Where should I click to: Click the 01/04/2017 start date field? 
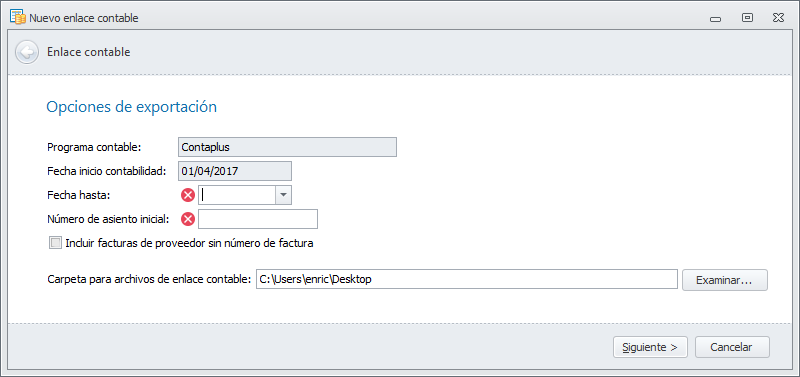point(235,171)
